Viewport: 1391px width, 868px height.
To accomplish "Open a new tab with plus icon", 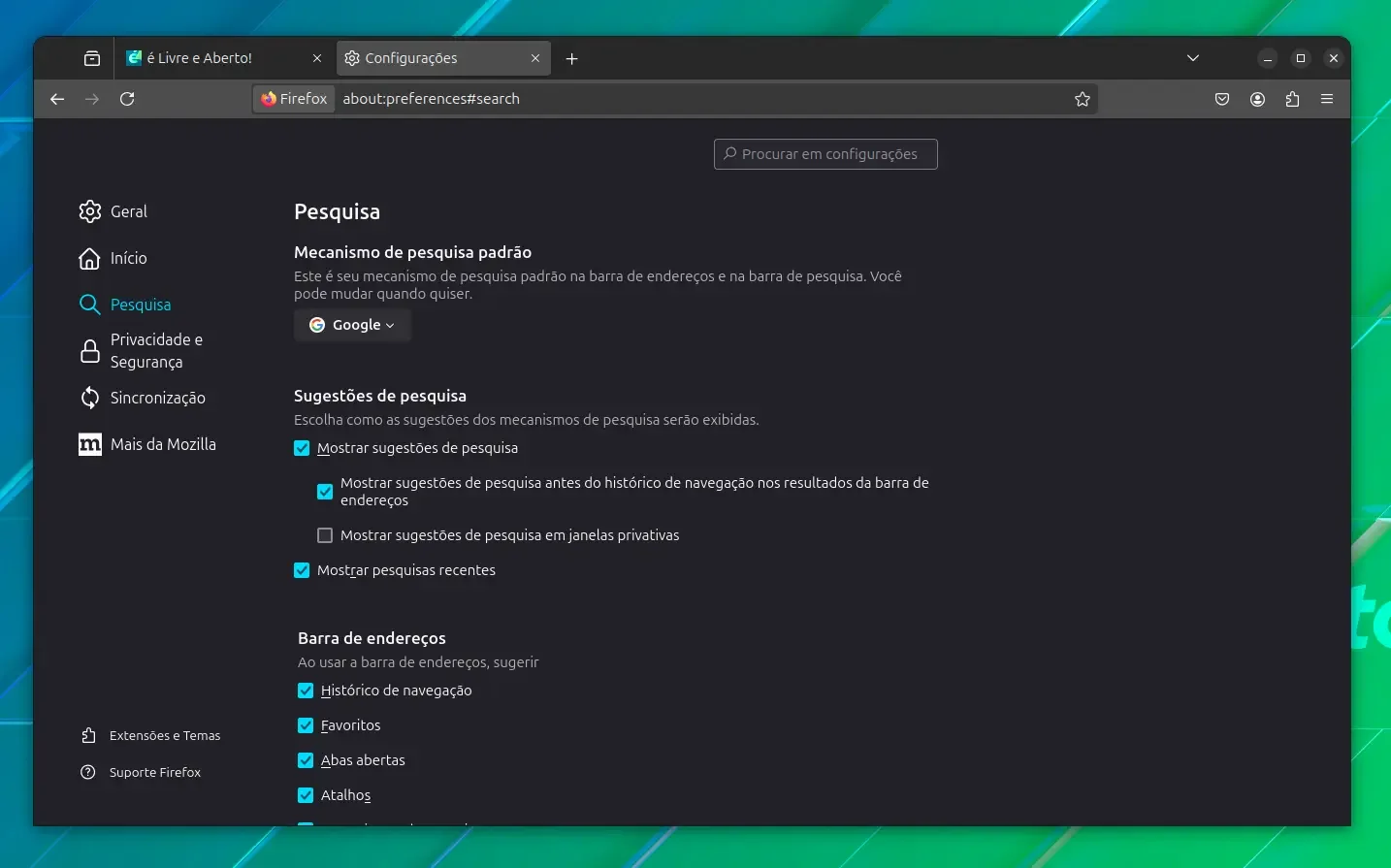I will tap(572, 58).
